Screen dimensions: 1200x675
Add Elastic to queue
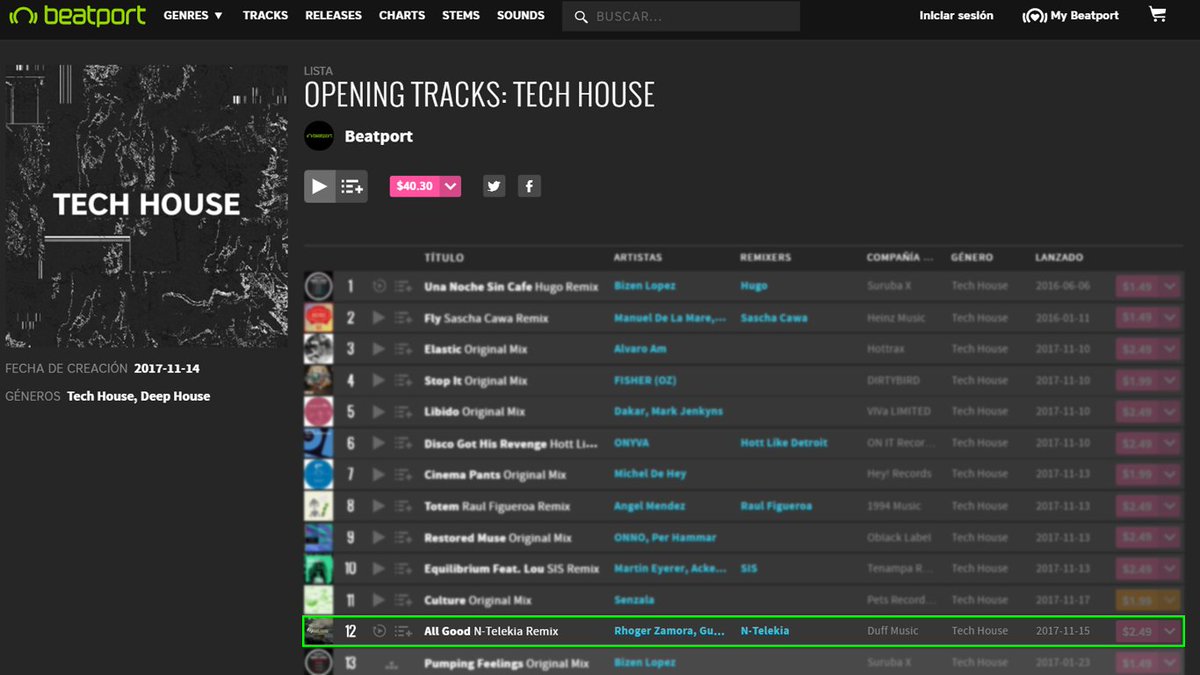(x=403, y=349)
